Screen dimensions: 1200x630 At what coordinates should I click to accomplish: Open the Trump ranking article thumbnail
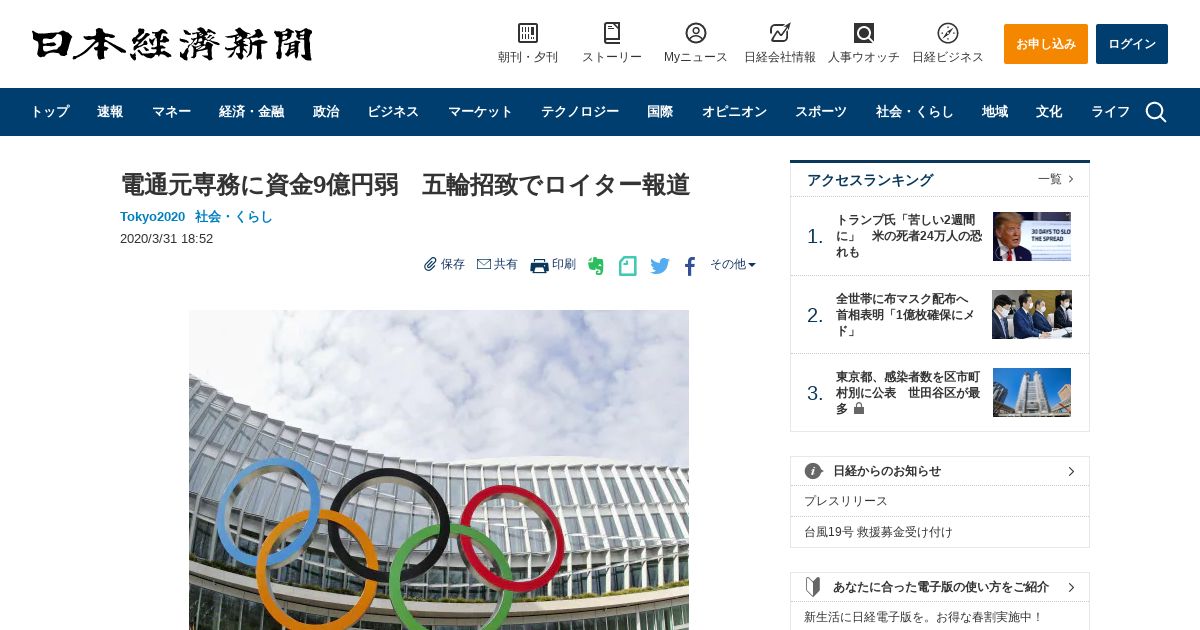(1032, 236)
